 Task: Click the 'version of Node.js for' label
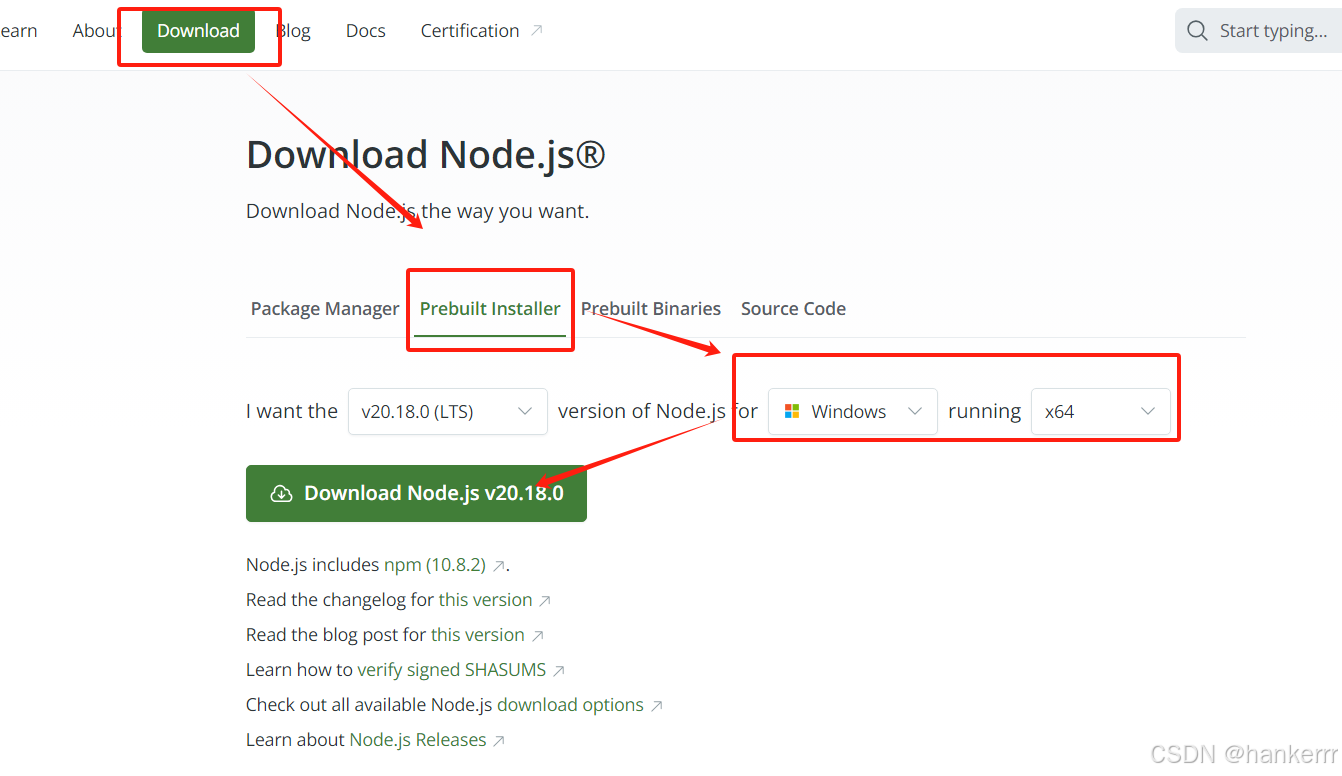(658, 411)
